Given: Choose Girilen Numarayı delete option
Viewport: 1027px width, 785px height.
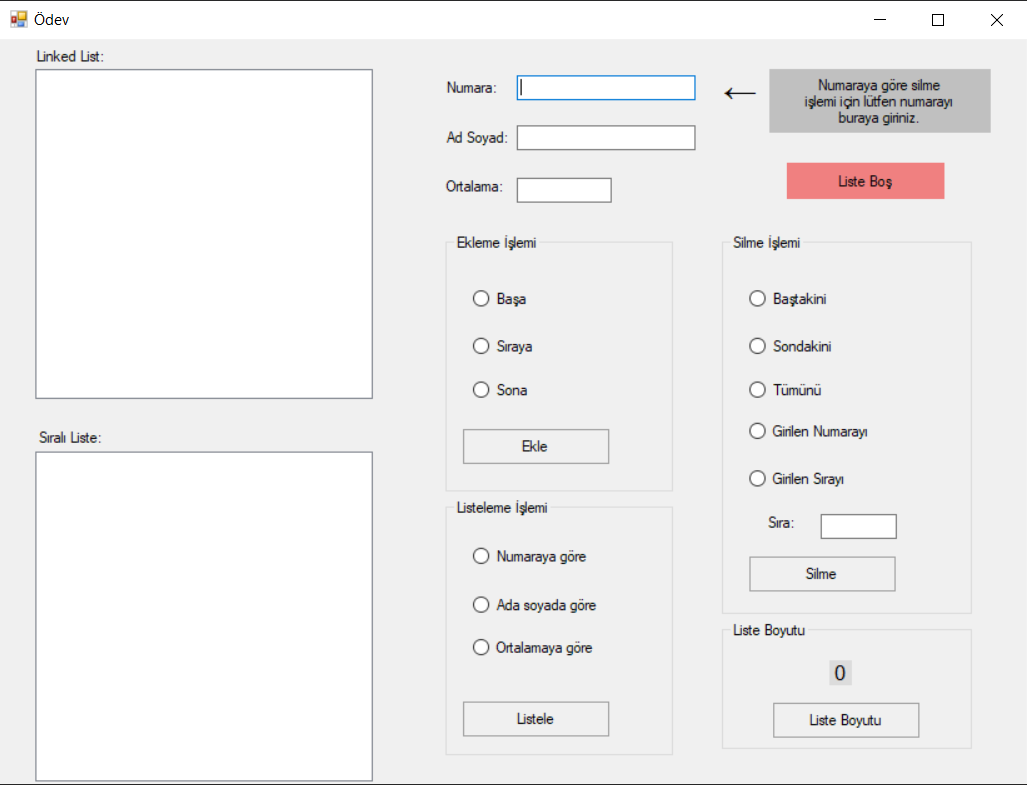Looking at the screenshot, I should click(808, 431).
